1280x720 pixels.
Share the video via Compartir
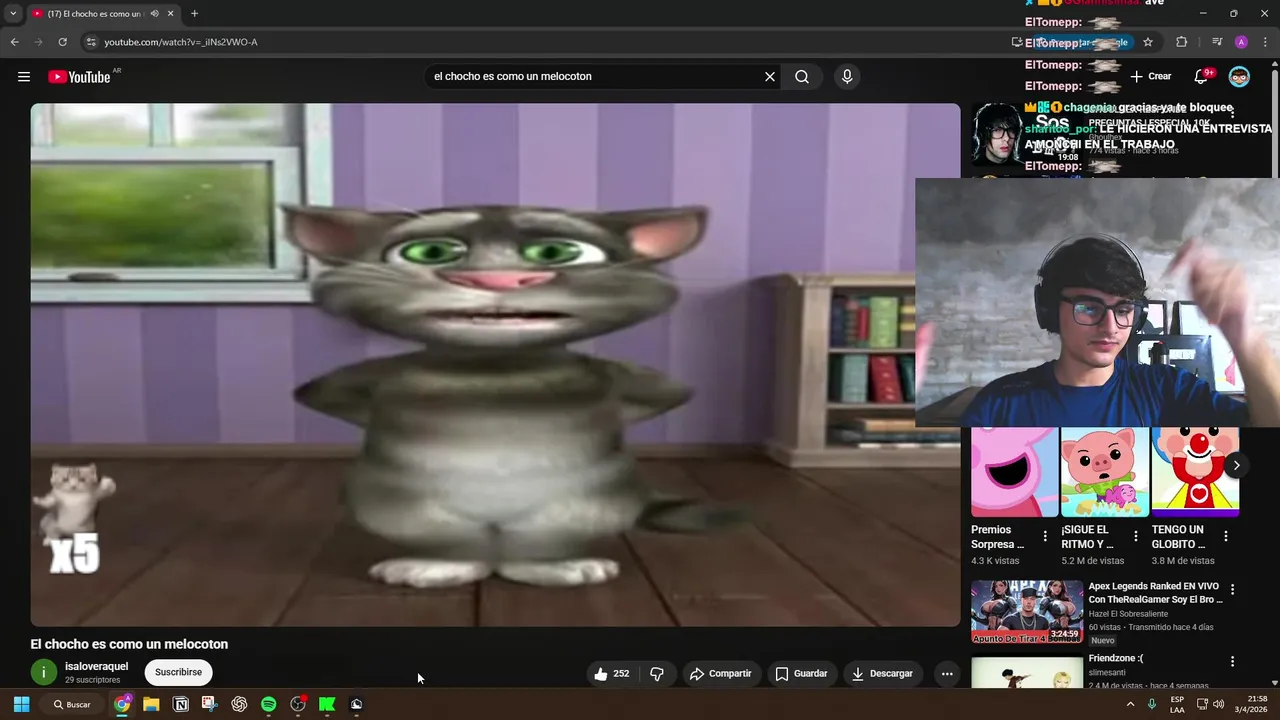(x=721, y=674)
